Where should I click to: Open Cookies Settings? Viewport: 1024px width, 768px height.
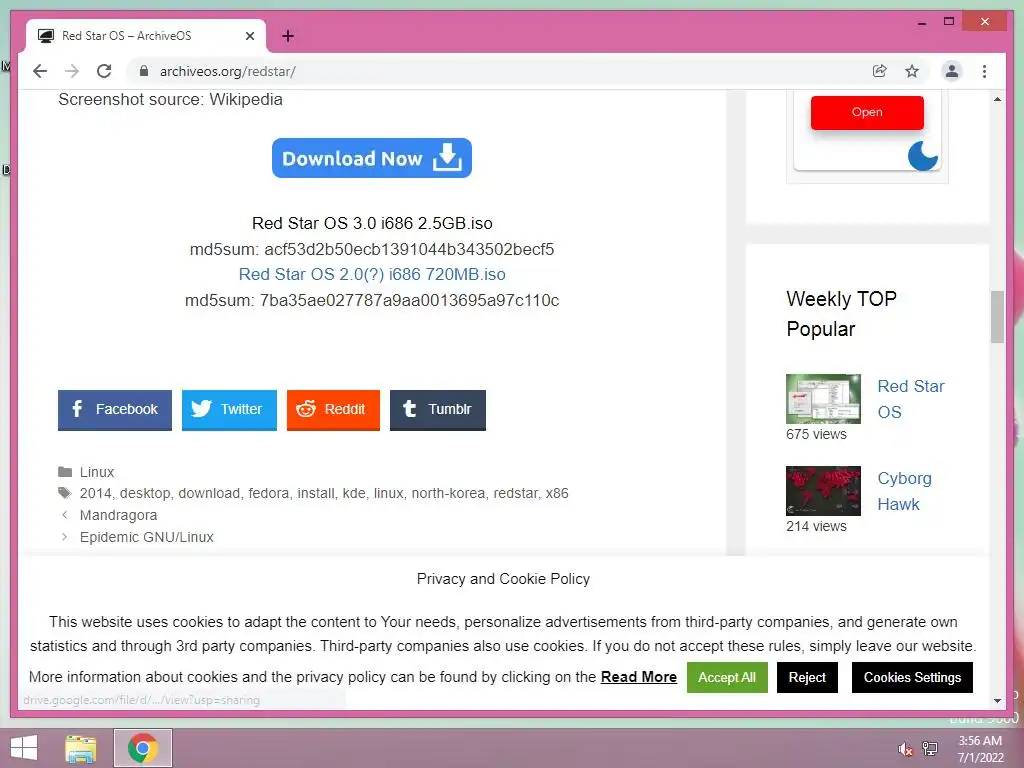pyautogui.click(x=912, y=677)
